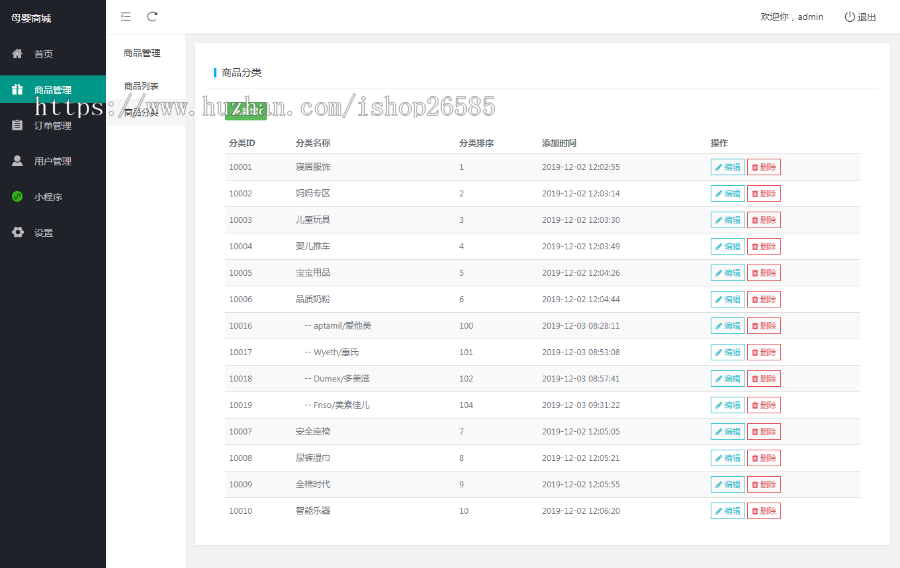The height and width of the screenshot is (568, 900).
Task: Click the ID cell 10010
Action: tap(240, 511)
